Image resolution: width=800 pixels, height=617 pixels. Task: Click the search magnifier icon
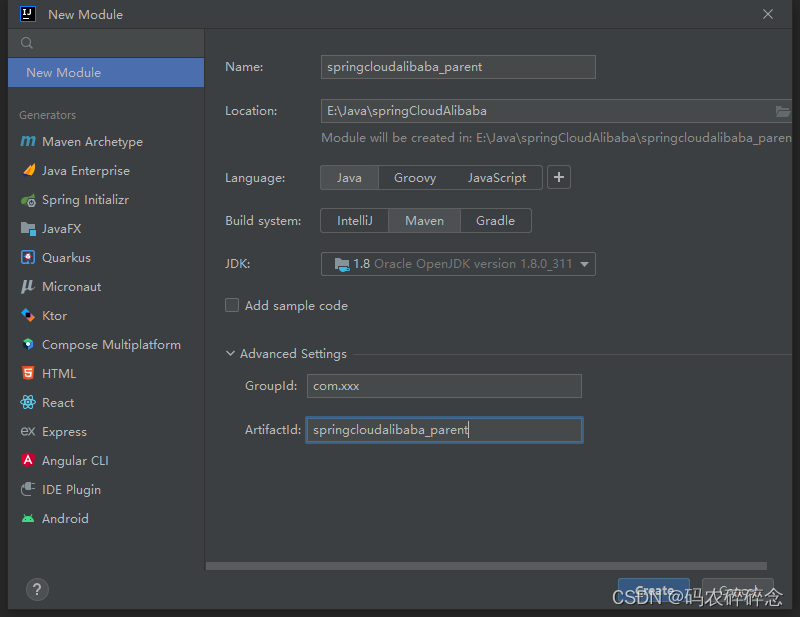[x=27, y=43]
